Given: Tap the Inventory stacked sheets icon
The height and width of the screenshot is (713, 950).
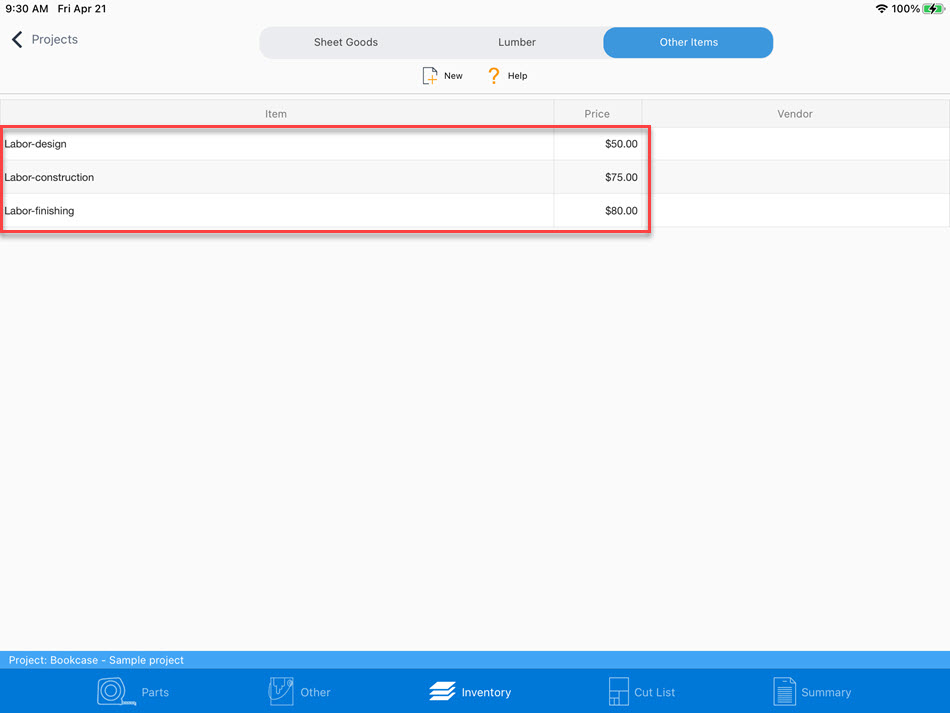Looking at the screenshot, I should click(x=442, y=692).
